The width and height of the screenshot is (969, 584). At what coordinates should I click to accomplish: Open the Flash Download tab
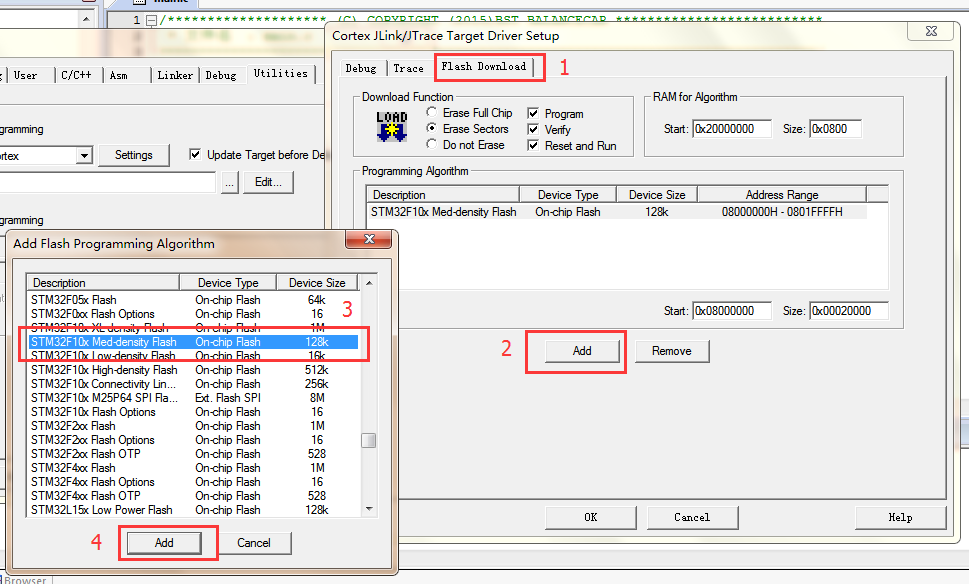pos(484,67)
